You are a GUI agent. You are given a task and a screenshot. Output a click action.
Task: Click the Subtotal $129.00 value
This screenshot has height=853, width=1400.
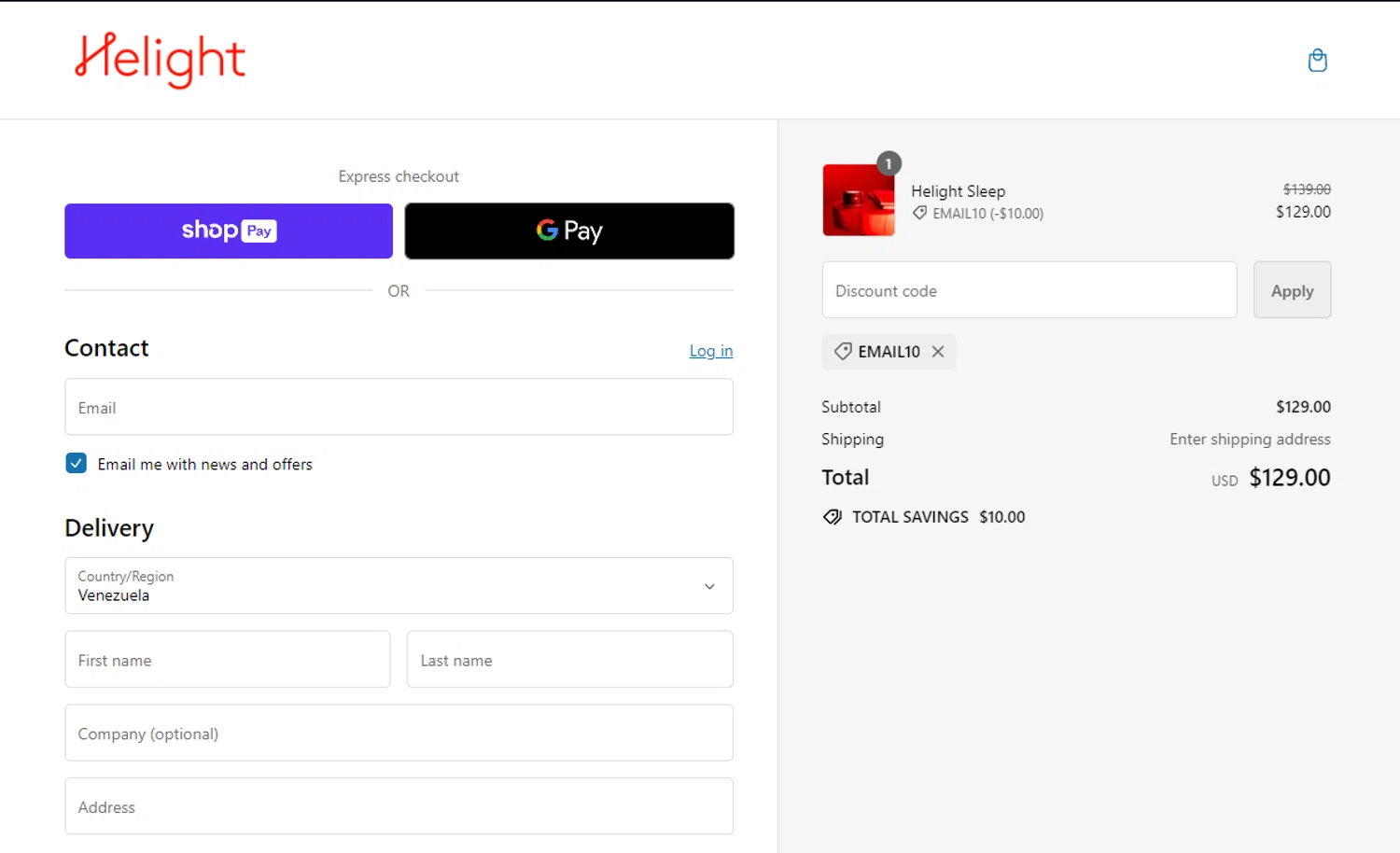point(1304,407)
